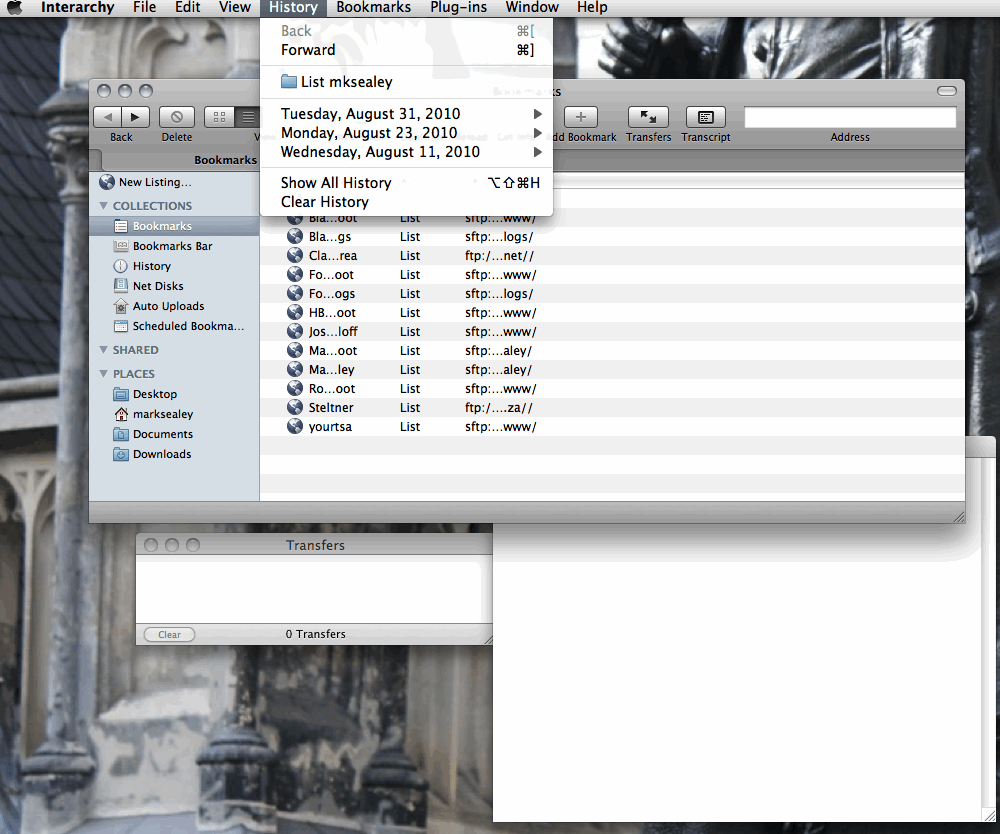This screenshot has height=834, width=1000.
Task: Open the History collection in sidebar
Action: tap(151, 266)
